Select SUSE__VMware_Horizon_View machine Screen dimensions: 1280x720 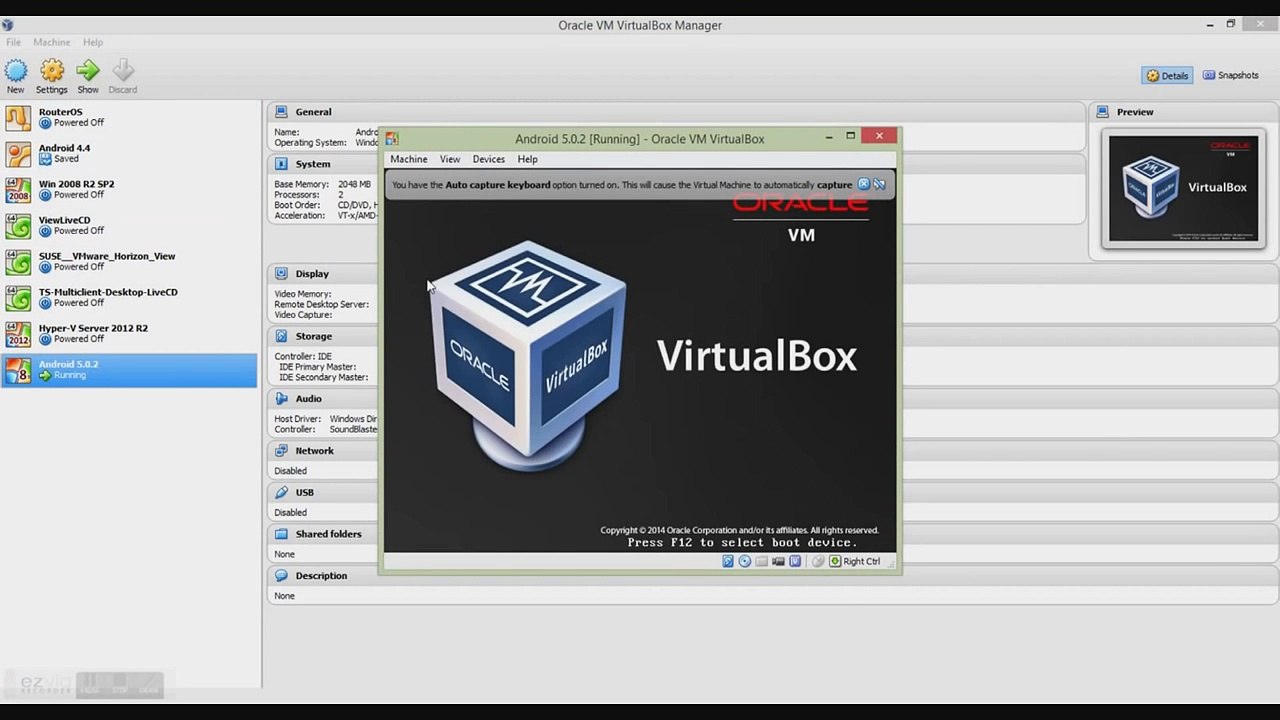coord(129,262)
